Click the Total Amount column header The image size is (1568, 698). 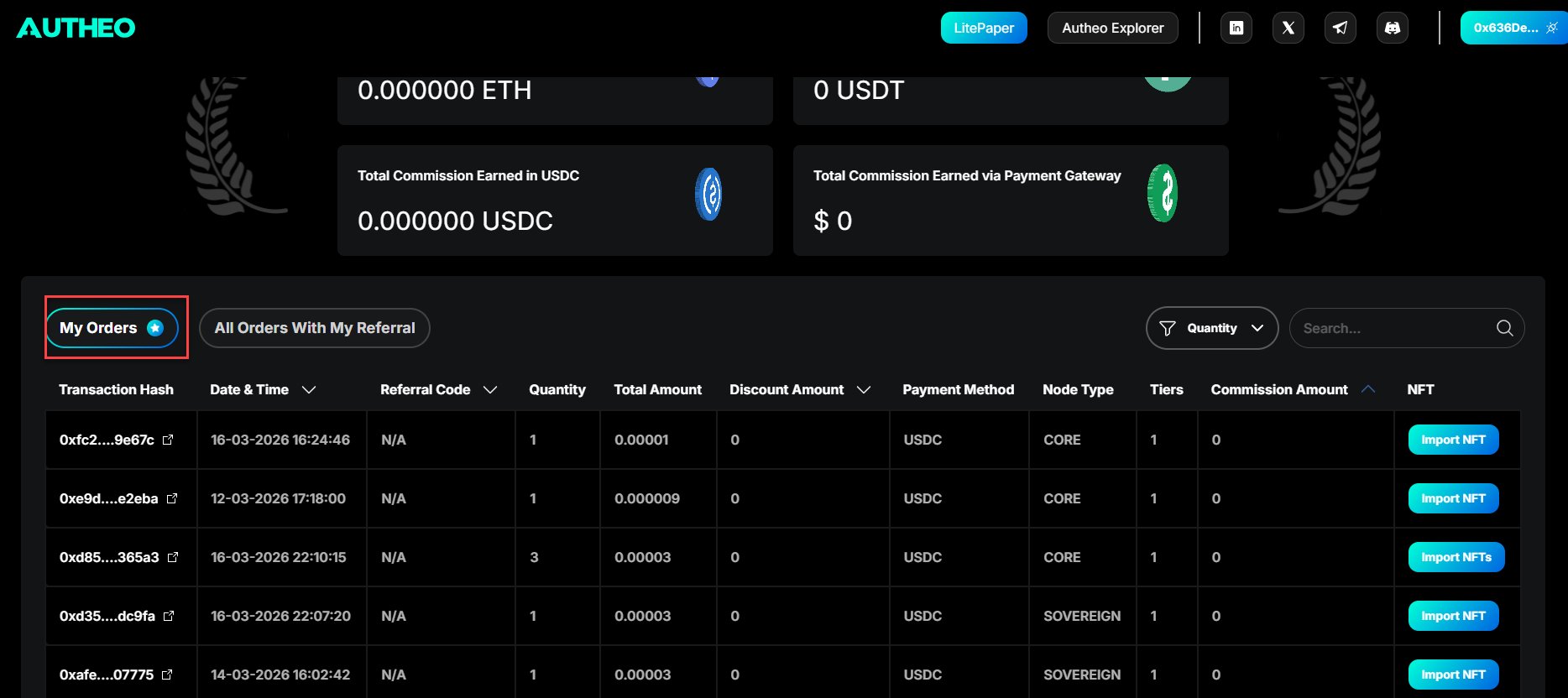[x=657, y=389]
